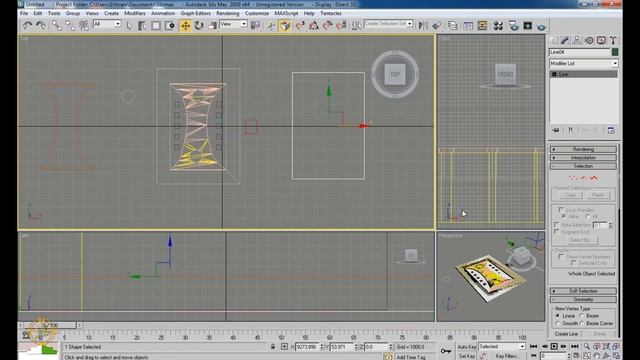Image resolution: width=640 pixels, height=360 pixels.
Task: Click the Undo arrow icon
Action: (27, 26)
